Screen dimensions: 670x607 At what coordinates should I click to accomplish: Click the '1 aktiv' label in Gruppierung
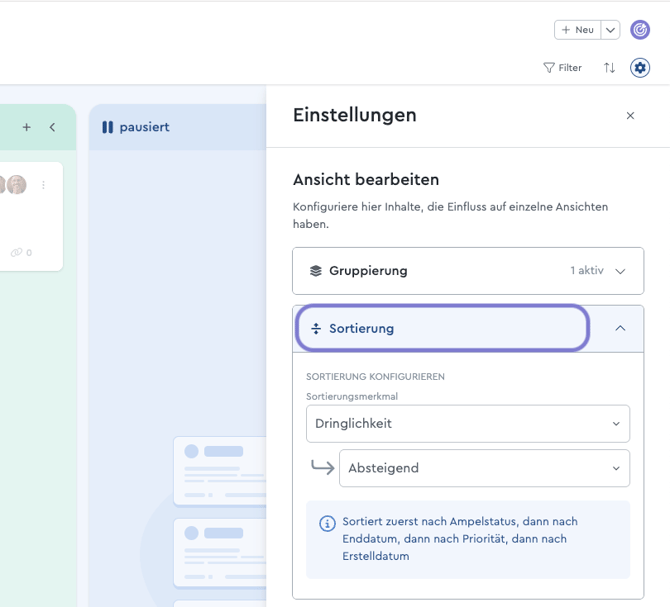tap(586, 271)
